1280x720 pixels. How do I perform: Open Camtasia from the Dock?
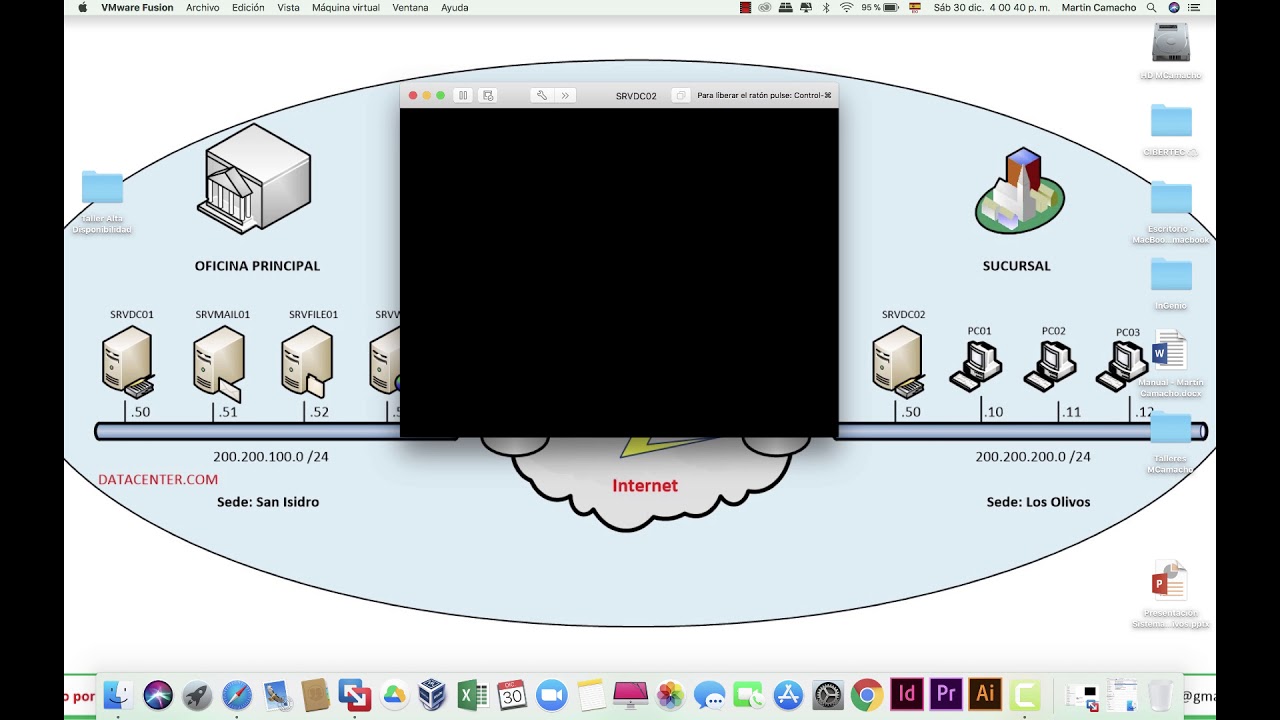(x=1025, y=694)
